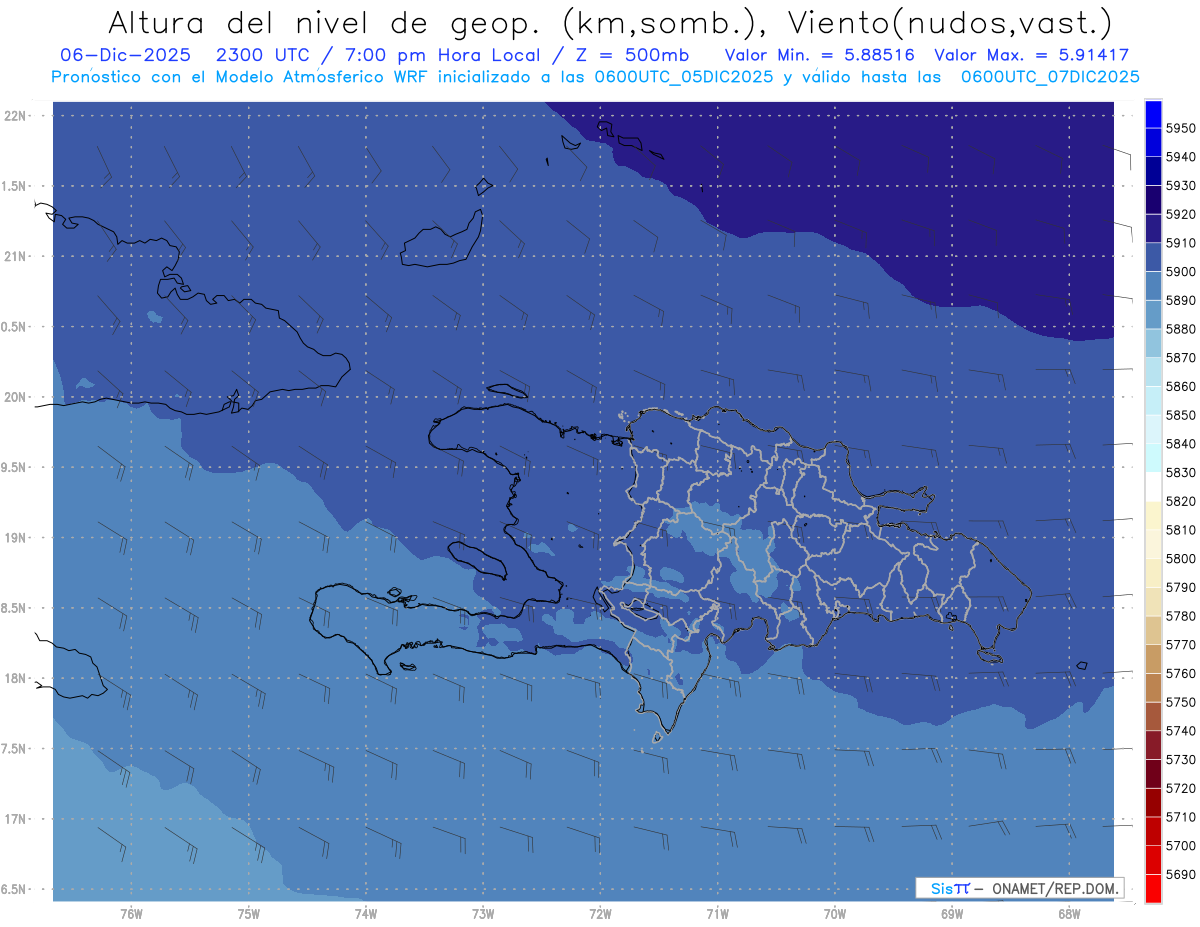Screen dimensions: 1200x927
Task: Click the legend value '5820'
Action: [1181, 501]
